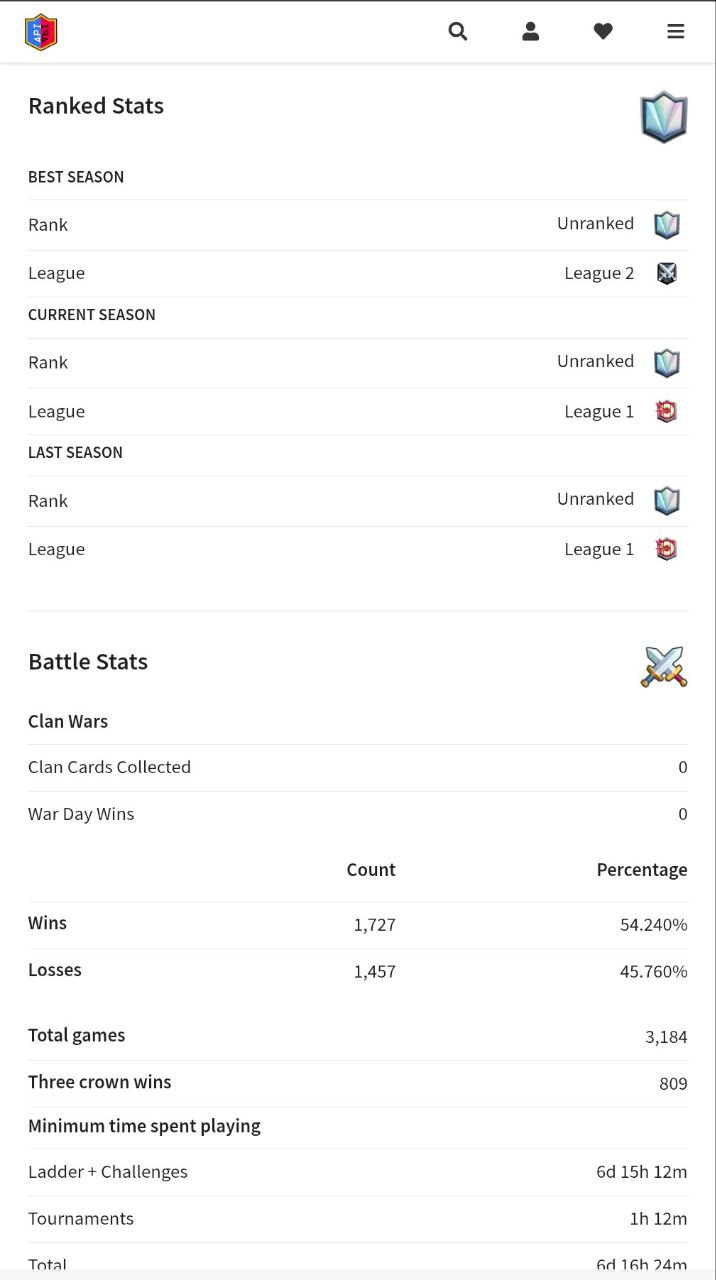Screen dimensions: 716x1280
Task: Select the Battle Stats heading
Action: point(88,662)
